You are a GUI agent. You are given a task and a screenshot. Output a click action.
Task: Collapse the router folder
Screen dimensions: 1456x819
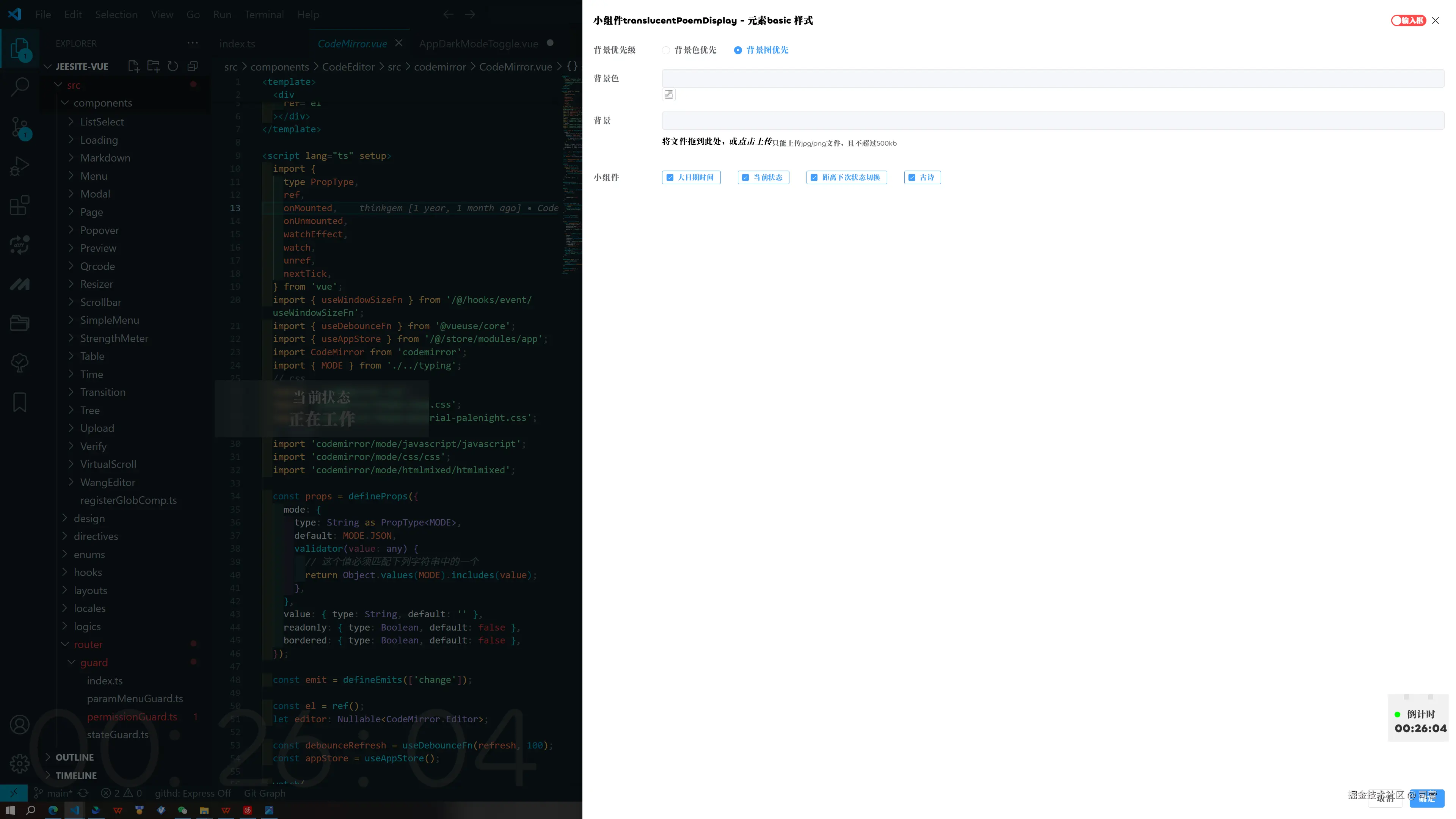pos(88,644)
